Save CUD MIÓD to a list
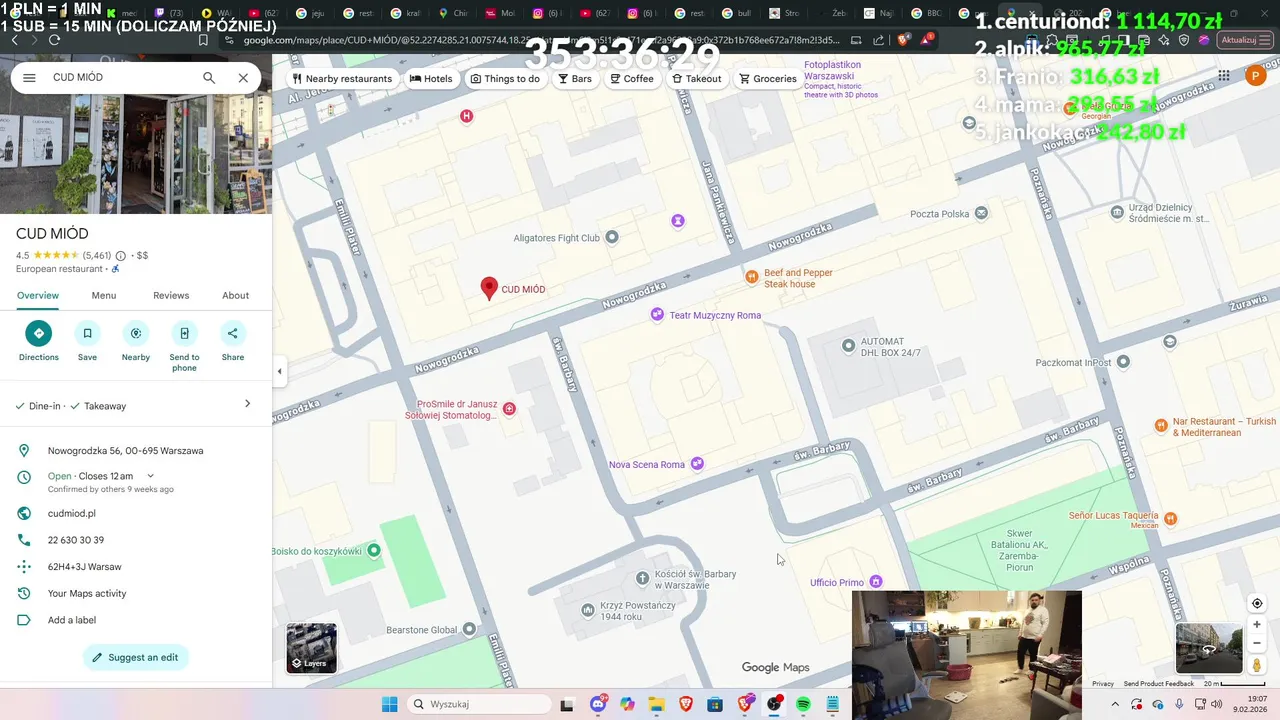This screenshot has width=1280, height=720. tap(87, 340)
